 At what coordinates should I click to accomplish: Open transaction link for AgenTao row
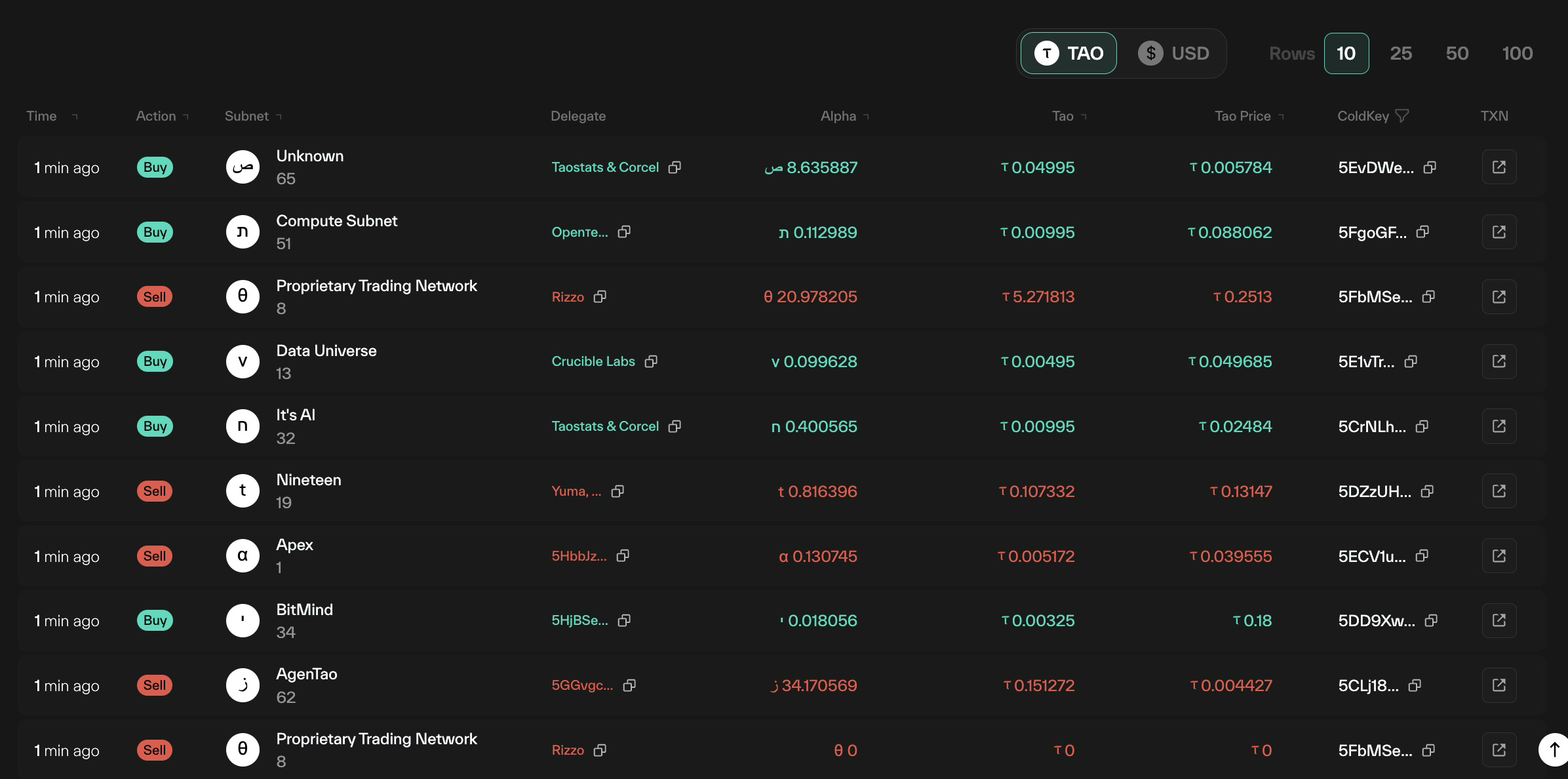pyautogui.click(x=1499, y=685)
